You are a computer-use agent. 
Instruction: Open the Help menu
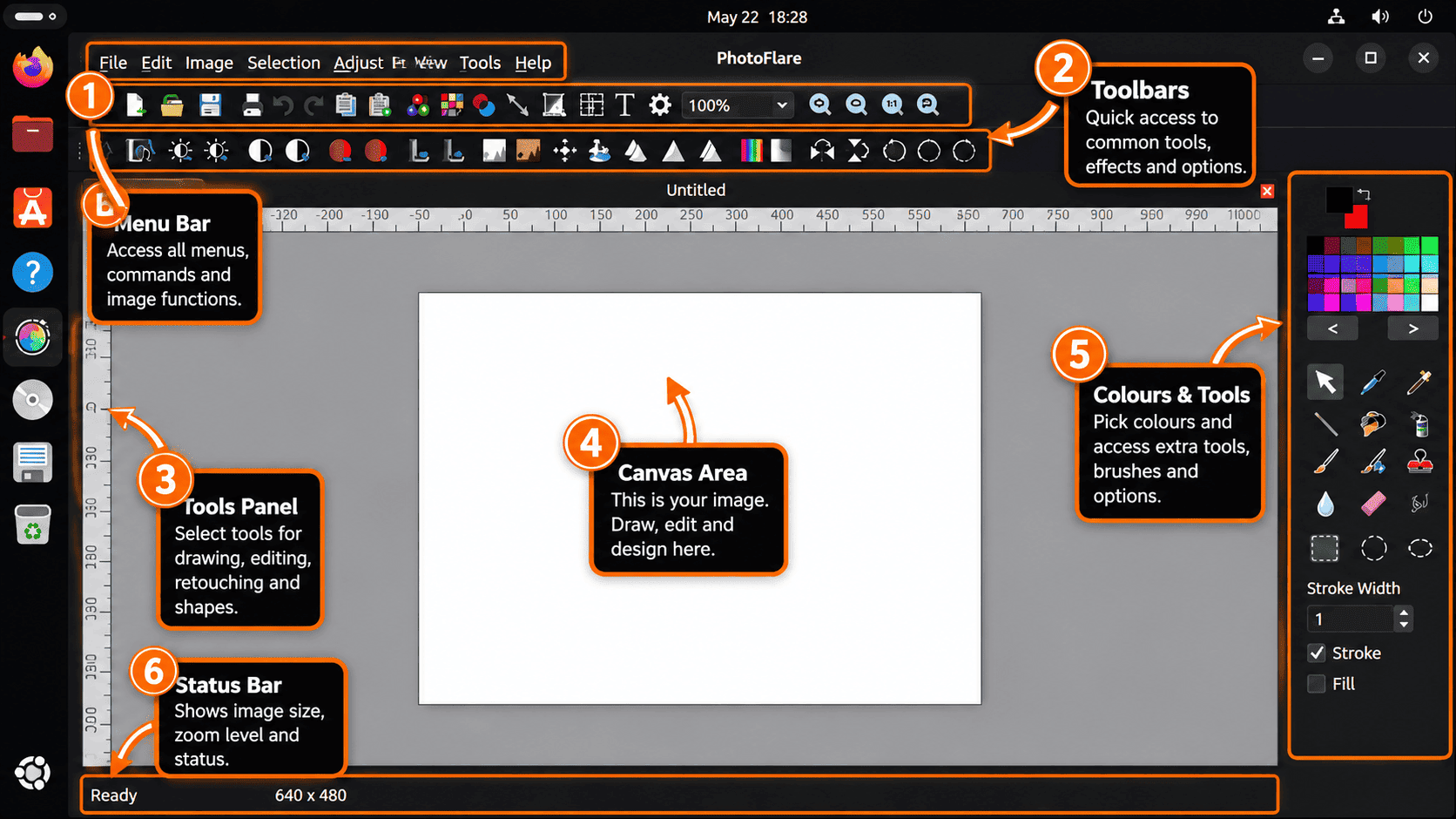pos(533,63)
